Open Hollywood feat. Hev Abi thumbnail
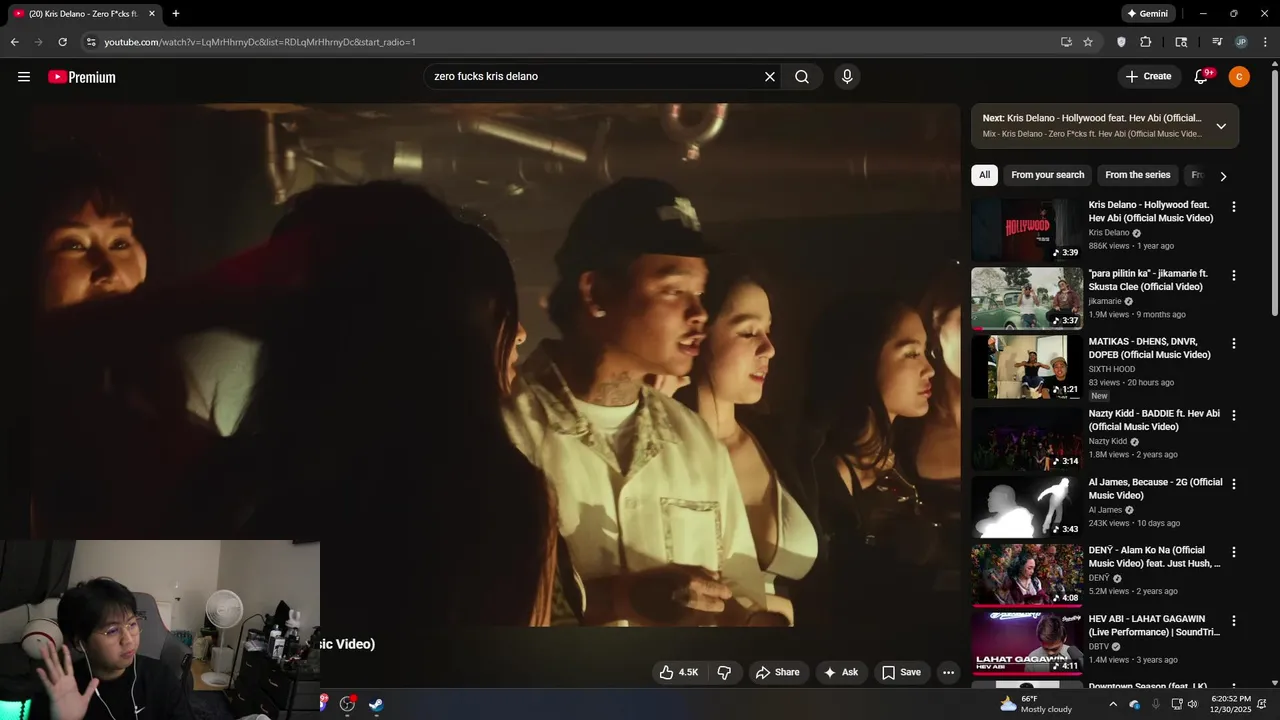1280x720 pixels. [x=1026, y=229]
